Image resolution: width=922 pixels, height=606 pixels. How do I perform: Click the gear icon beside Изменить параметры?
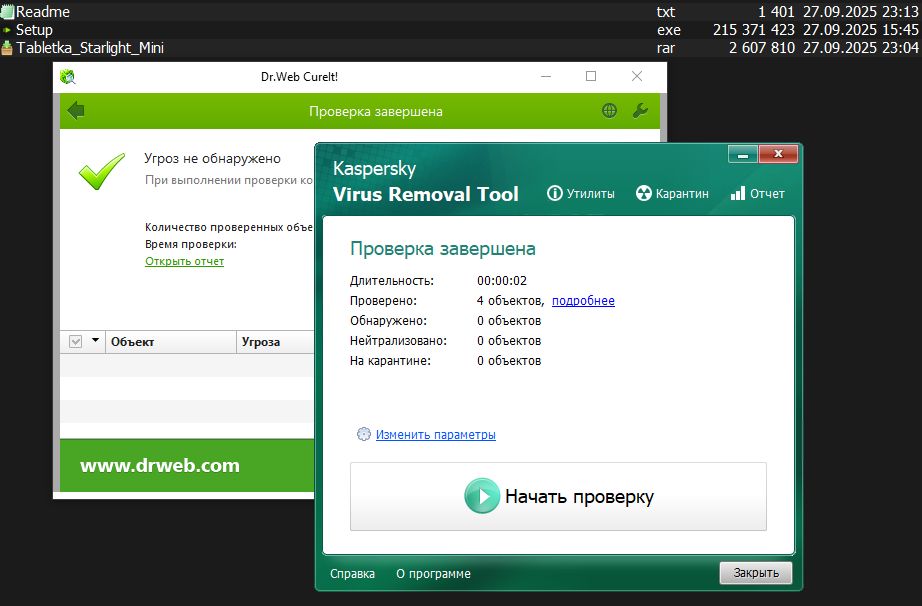363,434
